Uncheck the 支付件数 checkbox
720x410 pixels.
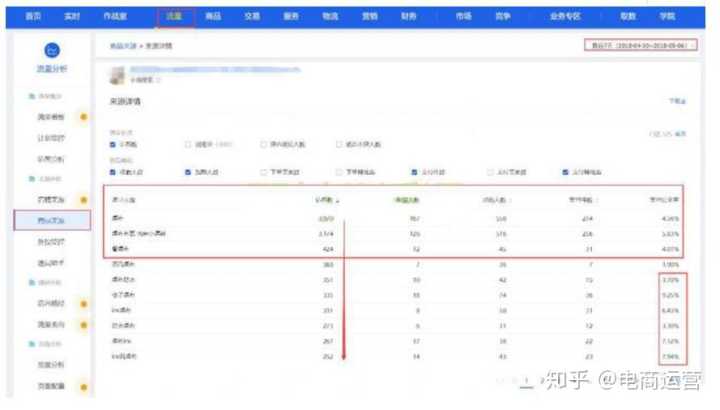coord(414,172)
